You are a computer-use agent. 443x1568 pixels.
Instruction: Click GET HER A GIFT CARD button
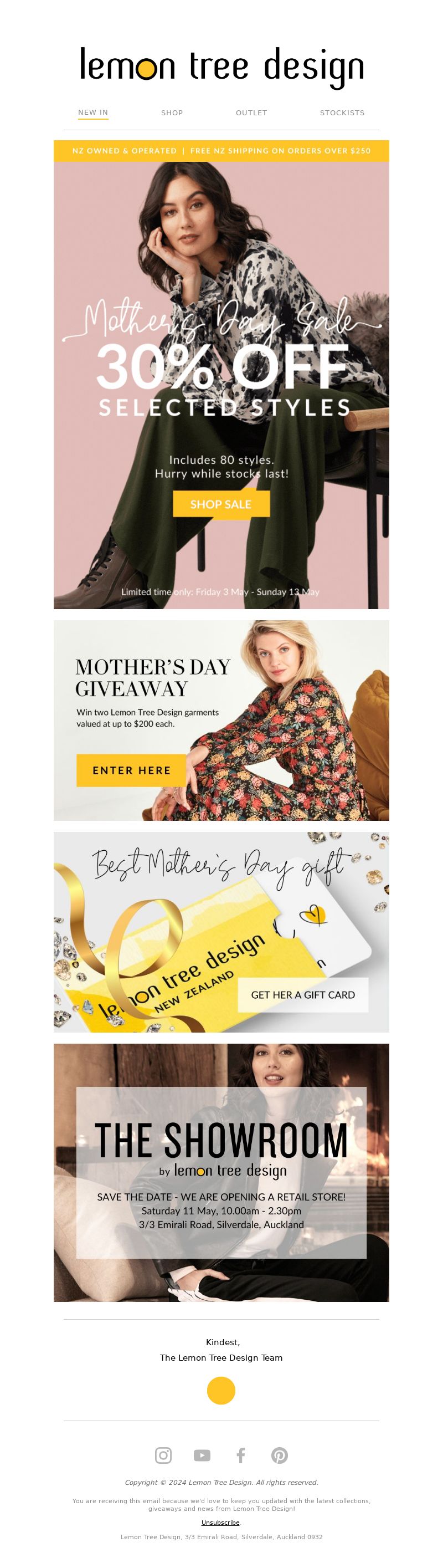(x=303, y=994)
